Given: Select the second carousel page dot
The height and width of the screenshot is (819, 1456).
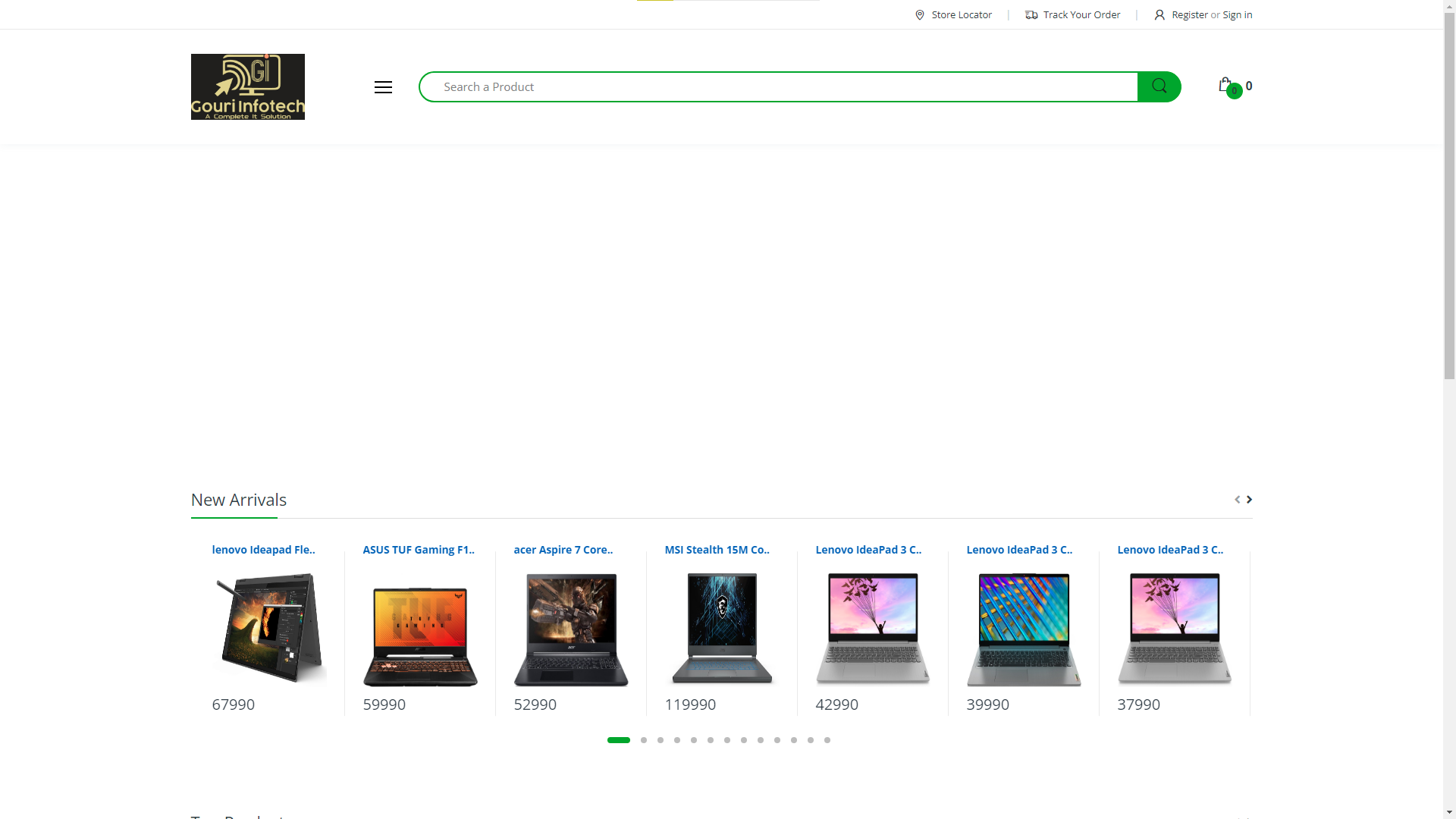Looking at the screenshot, I should pyautogui.click(x=644, y=740).
